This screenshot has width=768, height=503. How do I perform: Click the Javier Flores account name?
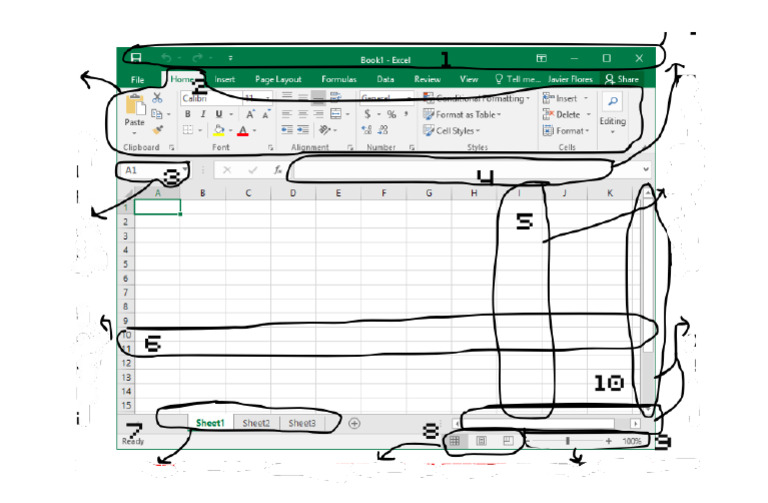[x=570, y=79]
